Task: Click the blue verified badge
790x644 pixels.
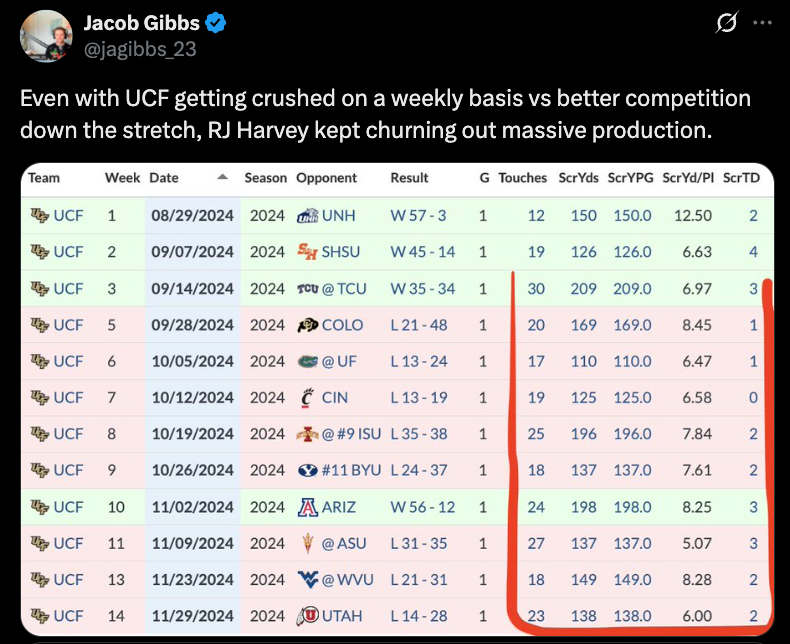Action: point(215,23)
